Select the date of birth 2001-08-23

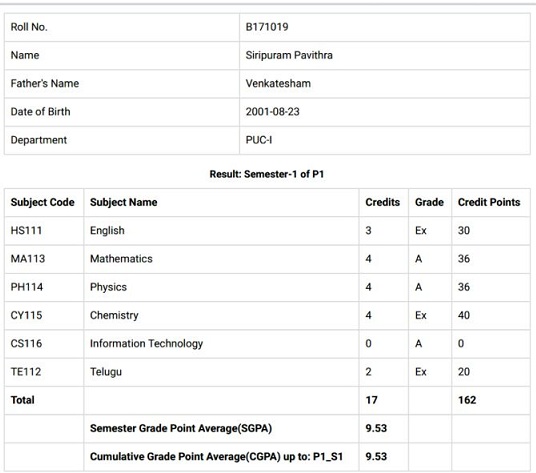272,112
